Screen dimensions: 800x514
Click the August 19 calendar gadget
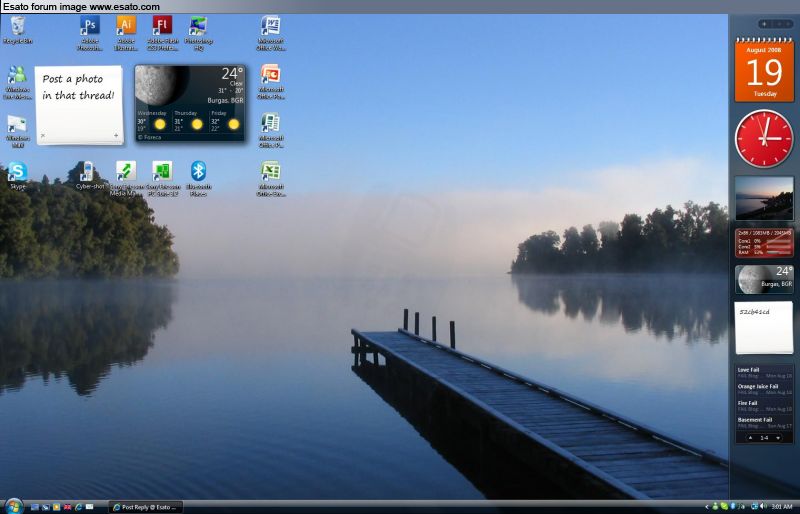[764, 70]
